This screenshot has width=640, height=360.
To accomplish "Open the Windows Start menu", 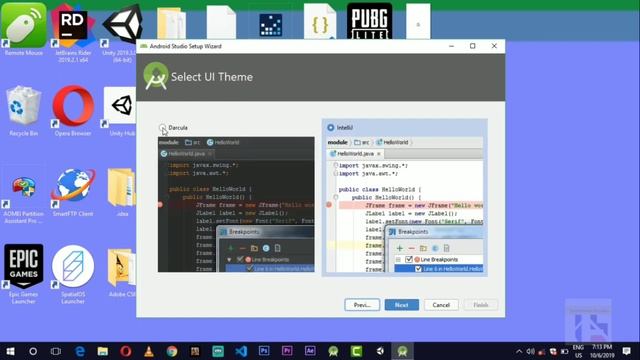I will pos(10,351).
